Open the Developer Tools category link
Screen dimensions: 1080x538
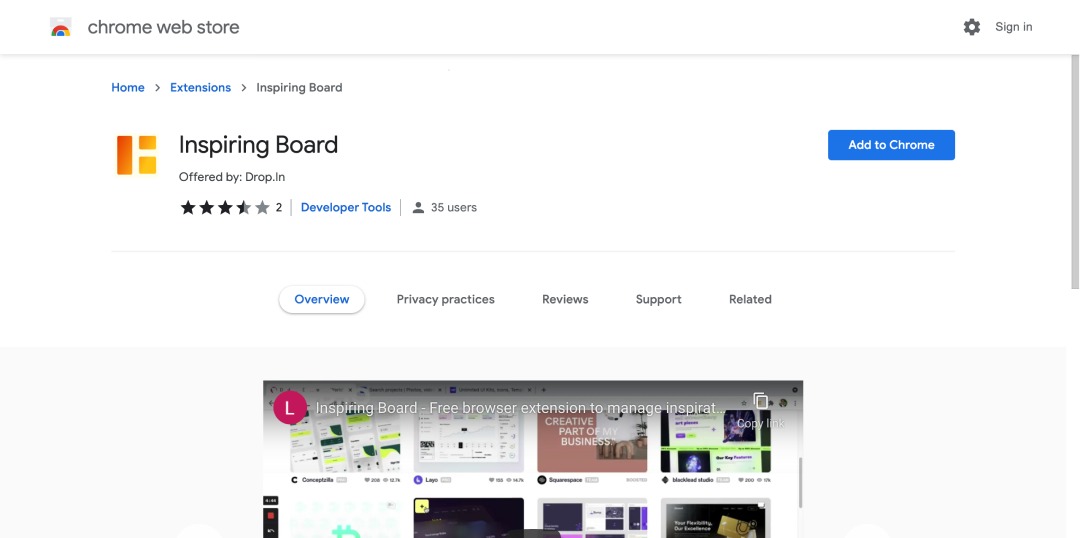(x=346, y=207)
